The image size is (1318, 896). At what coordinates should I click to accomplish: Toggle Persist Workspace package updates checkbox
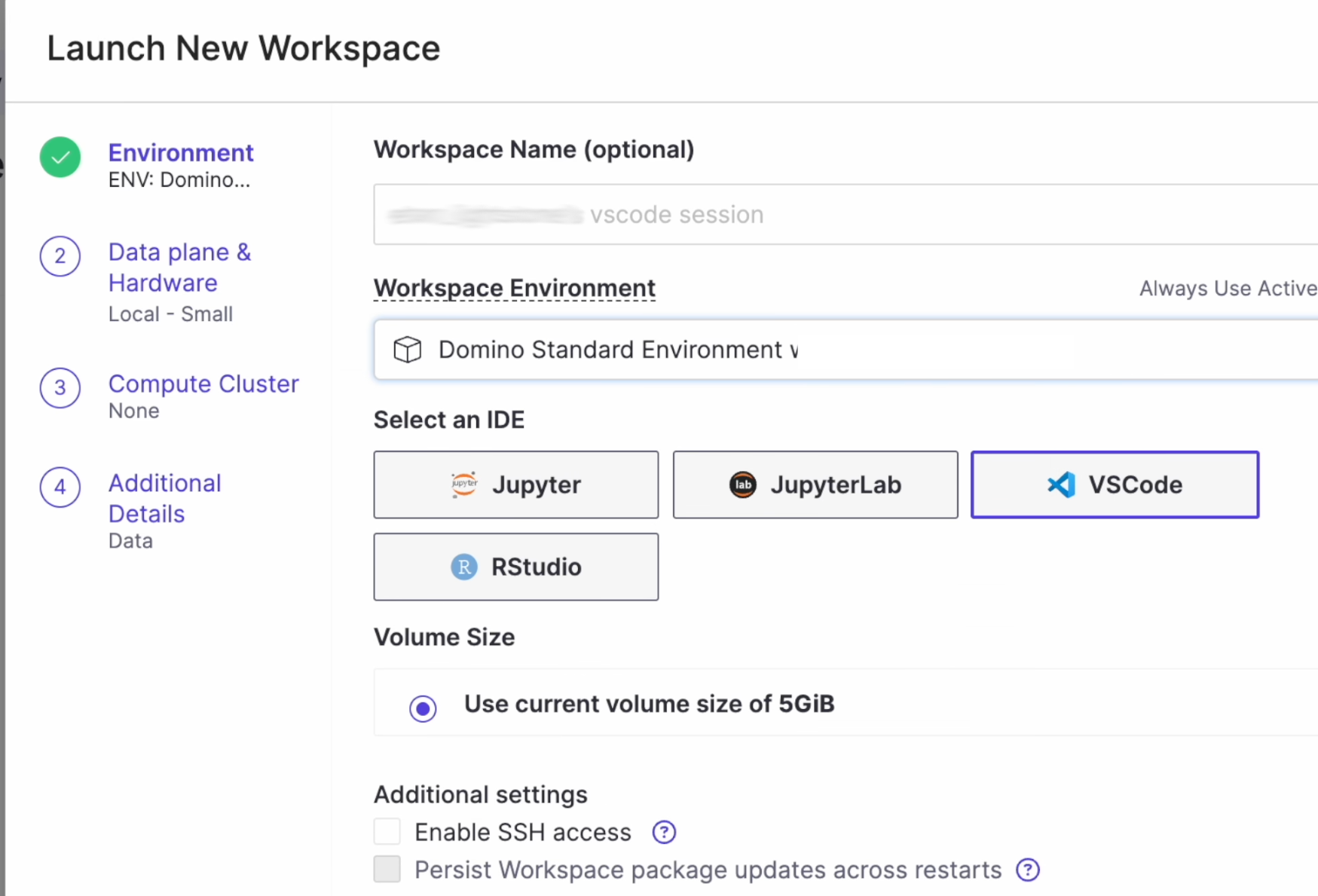click(387, 869)
